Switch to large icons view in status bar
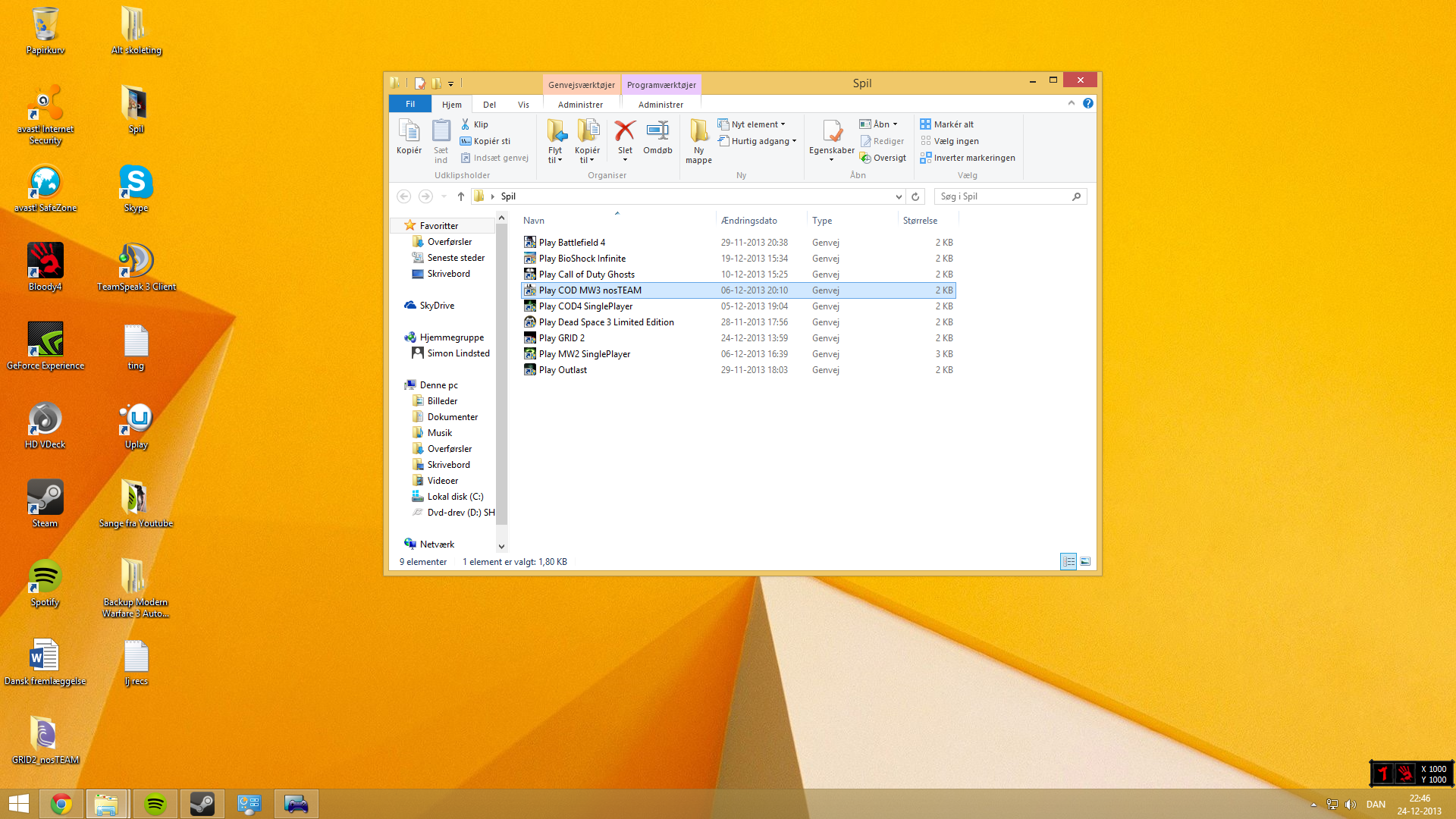 (x=1085, y=562)
